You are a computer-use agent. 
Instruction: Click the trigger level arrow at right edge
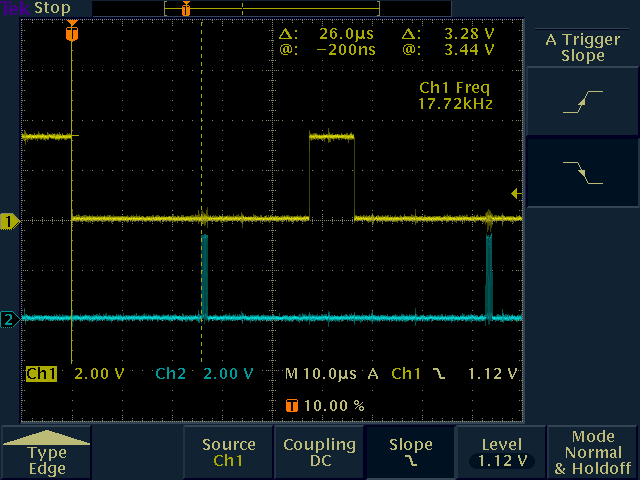[516, 193]
